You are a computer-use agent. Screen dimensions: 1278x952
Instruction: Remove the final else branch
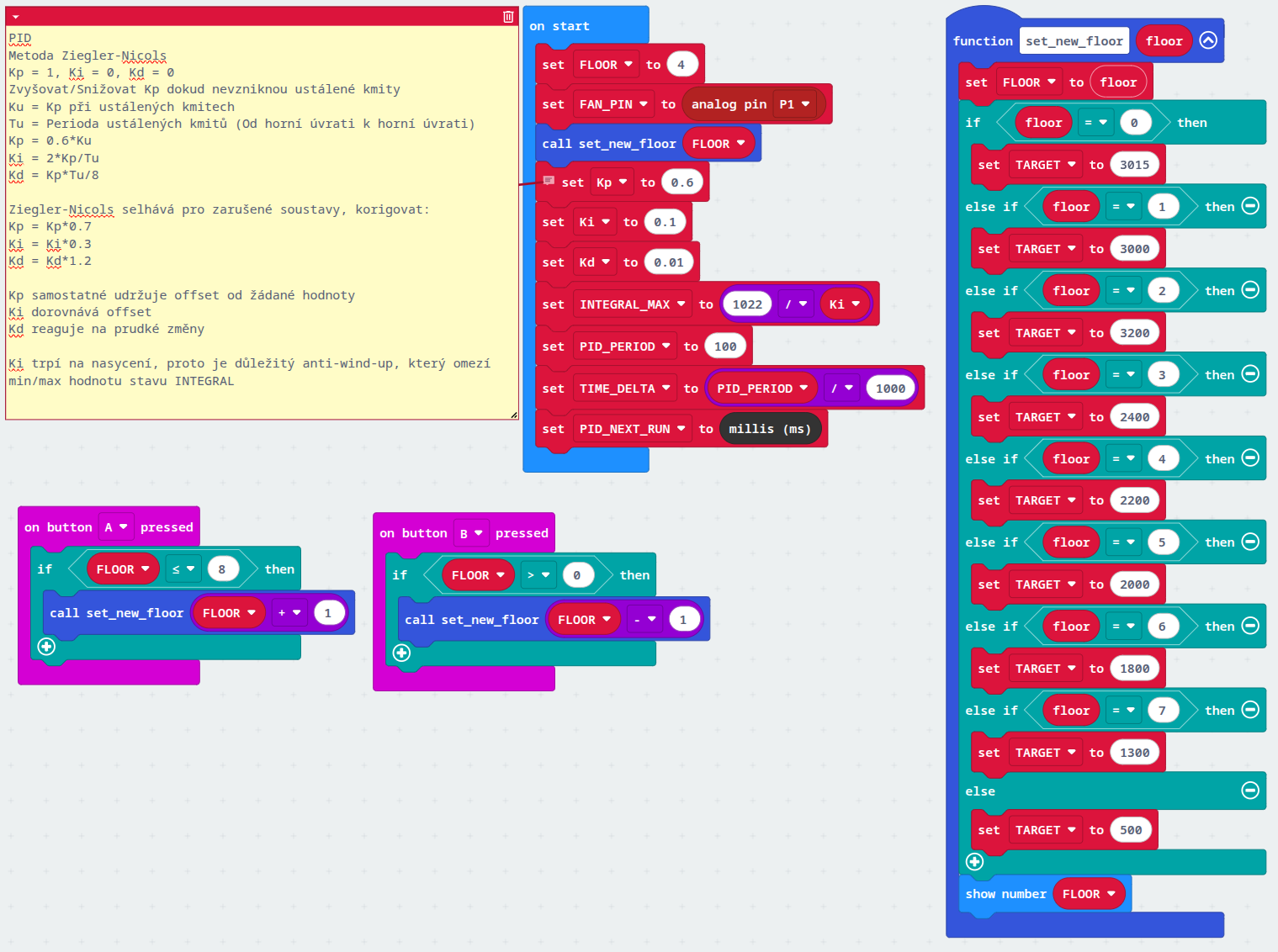pyautogui.click(x=1250, y=791)
